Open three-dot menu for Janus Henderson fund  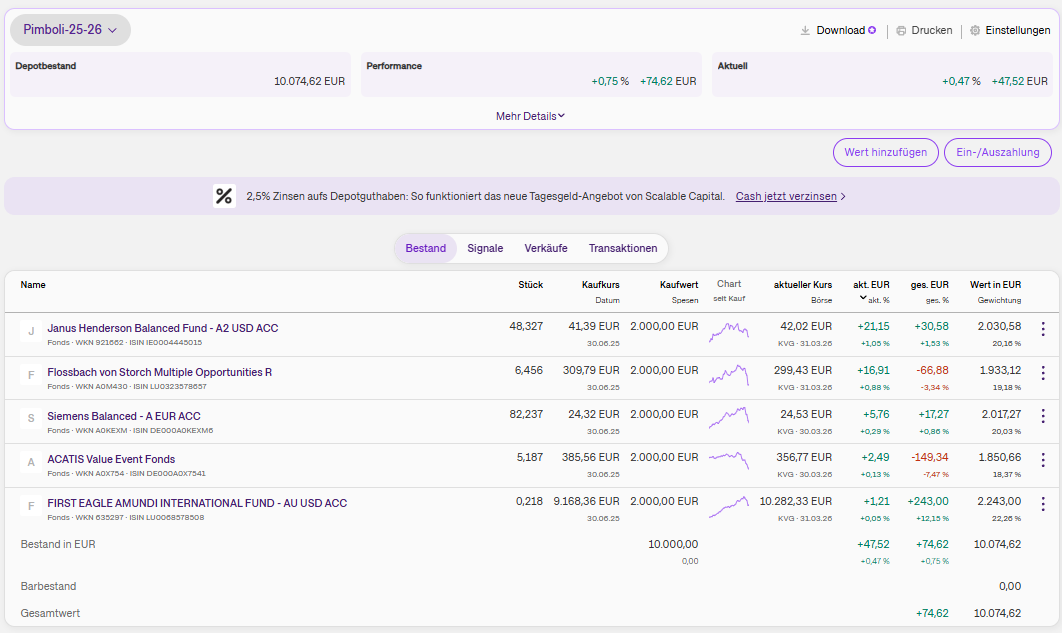(x=1043, y=329)
